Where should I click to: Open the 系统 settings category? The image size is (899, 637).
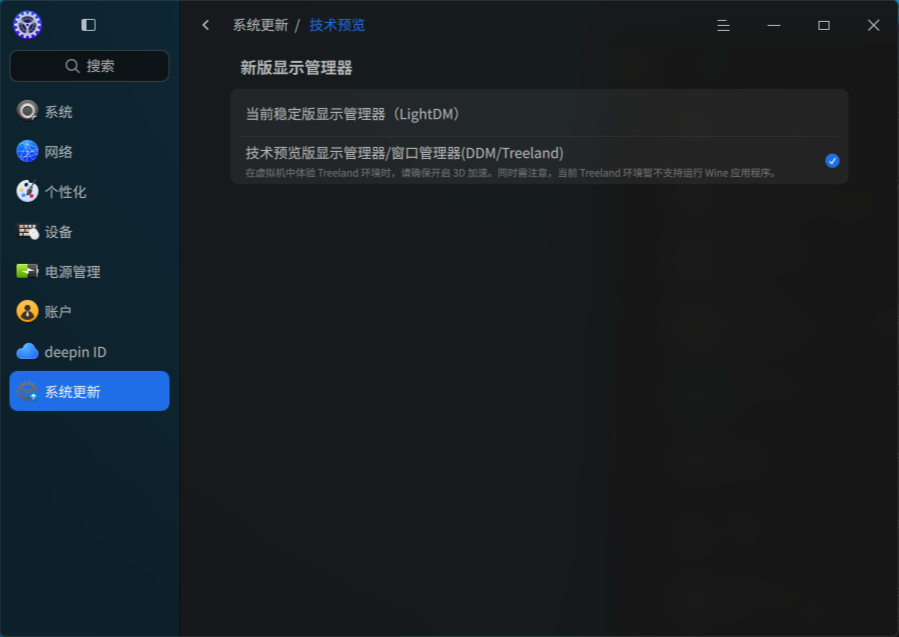pos(89,111)
